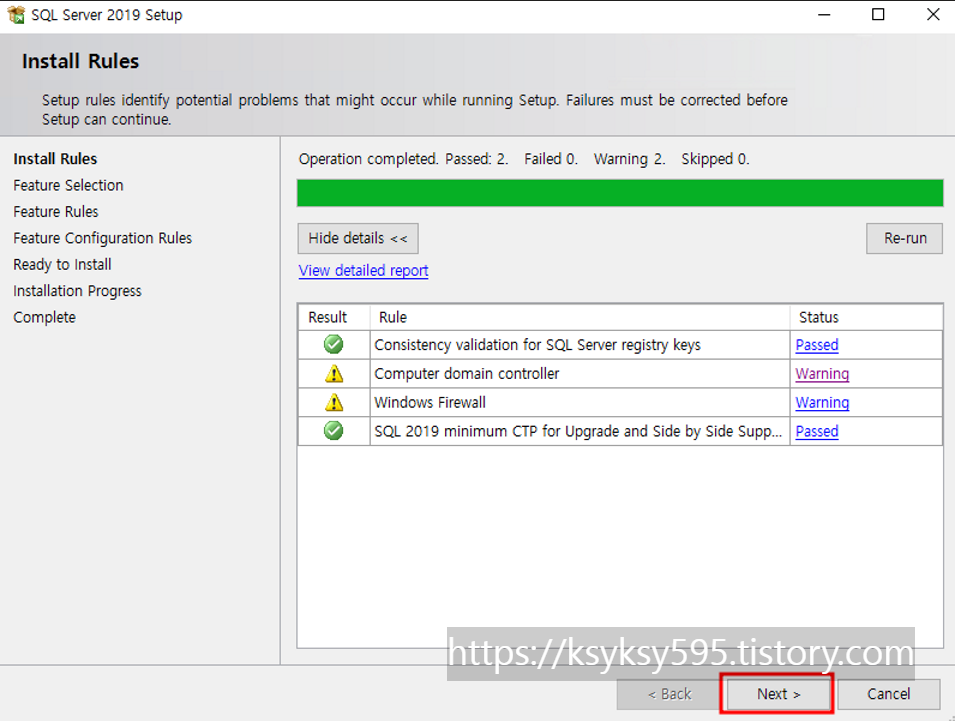Minimize the SQL Server 2019 Setup window
The image size is (955, 721).
824,15
